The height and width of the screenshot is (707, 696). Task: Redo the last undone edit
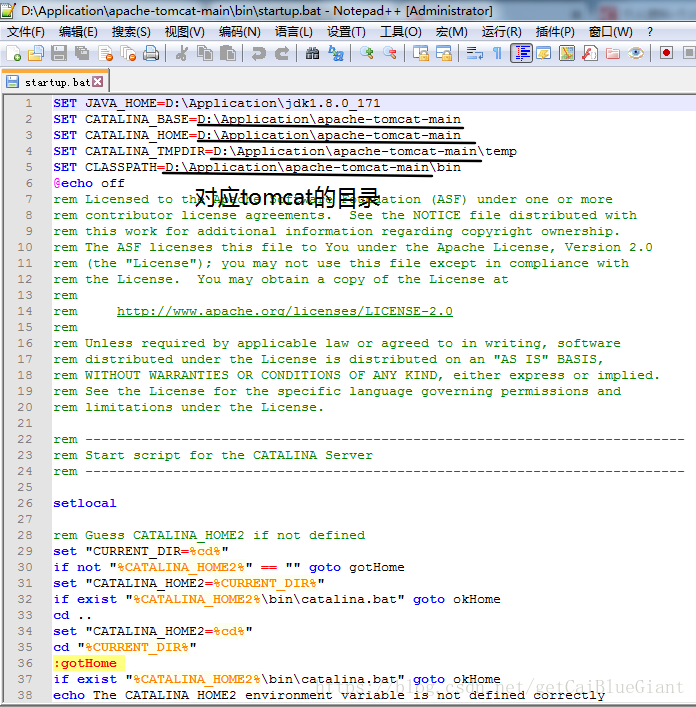pos(282,53)
